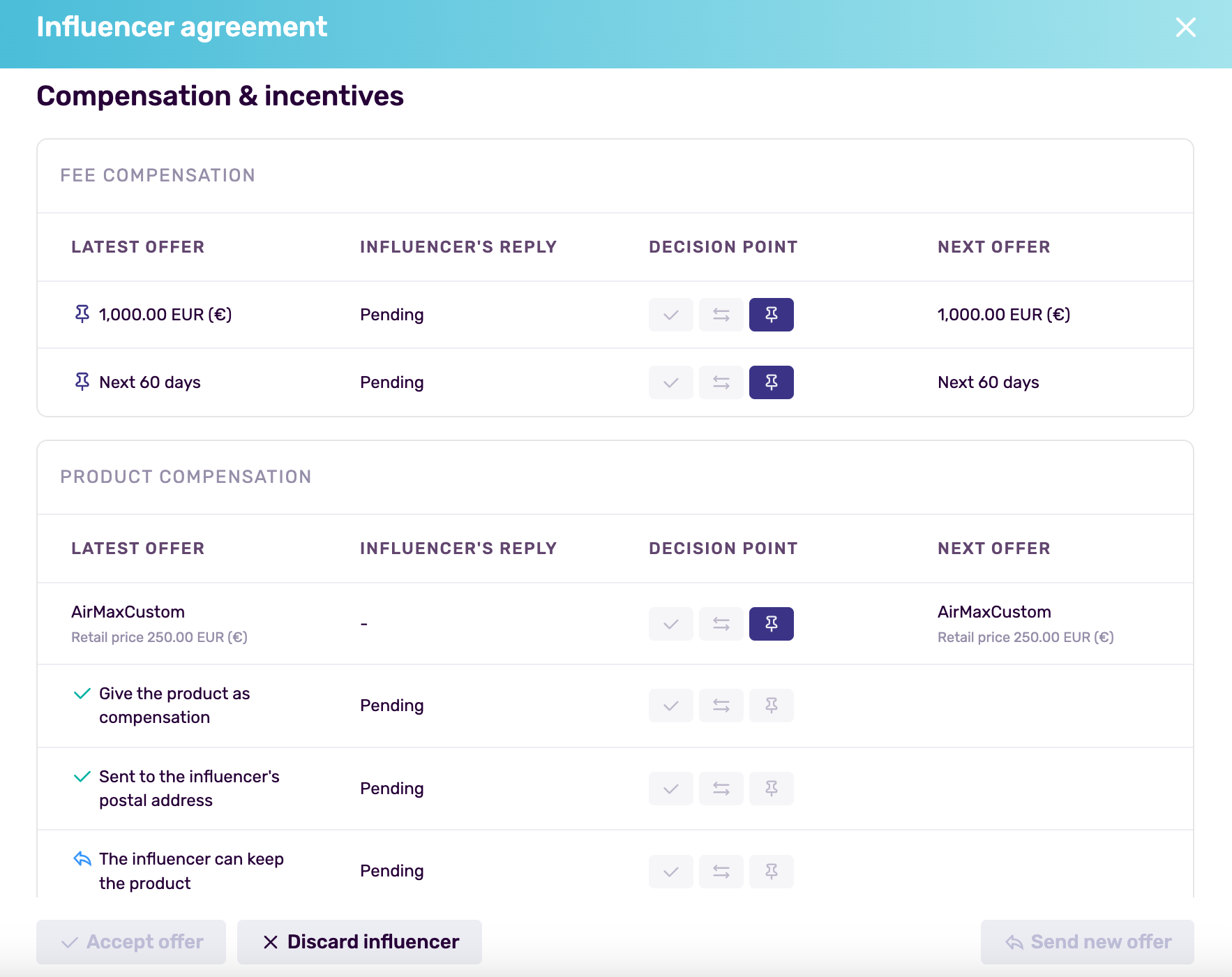Toggle pin for AirMaxCustom product decision

(x=771, y=624)
